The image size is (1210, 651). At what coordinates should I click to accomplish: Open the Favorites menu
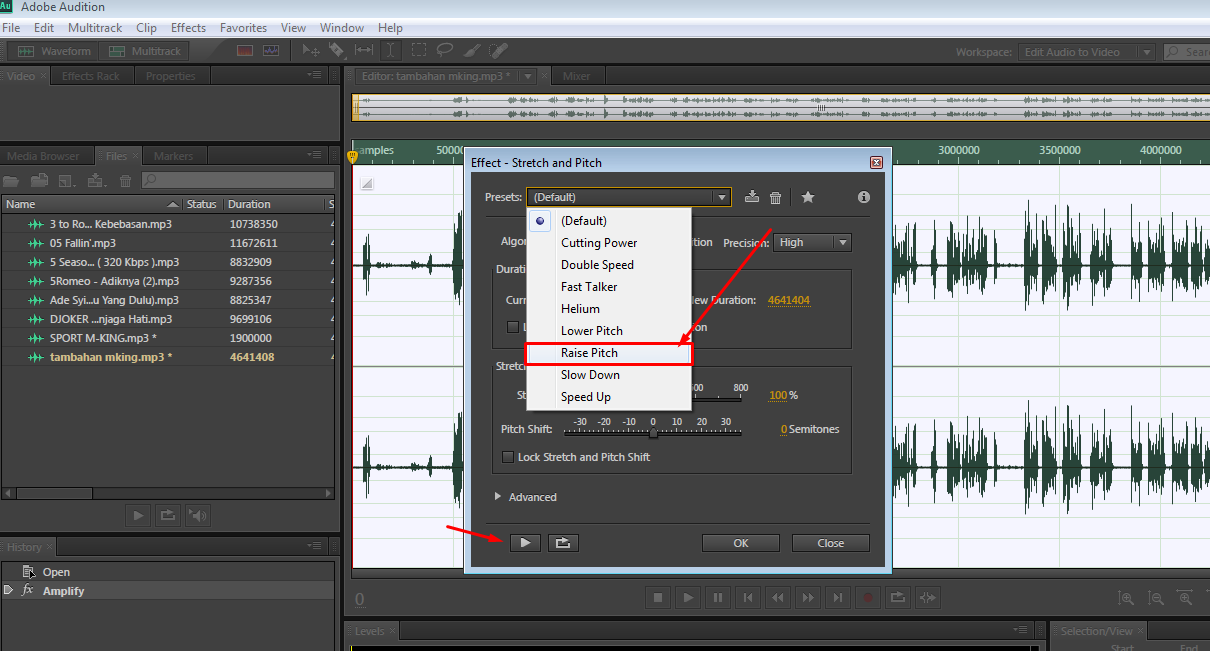[x=243, y=28]
